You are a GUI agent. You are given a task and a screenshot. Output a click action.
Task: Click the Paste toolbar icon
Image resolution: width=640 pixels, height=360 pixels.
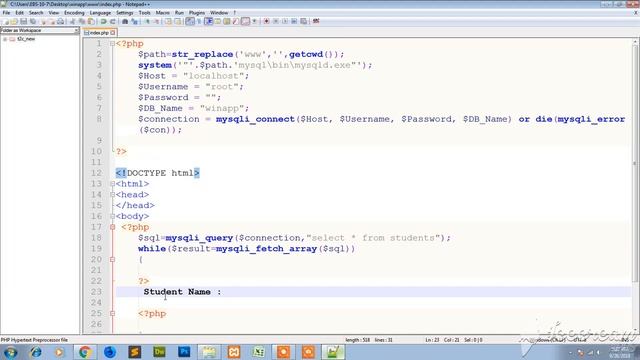(x=91, y=21)
